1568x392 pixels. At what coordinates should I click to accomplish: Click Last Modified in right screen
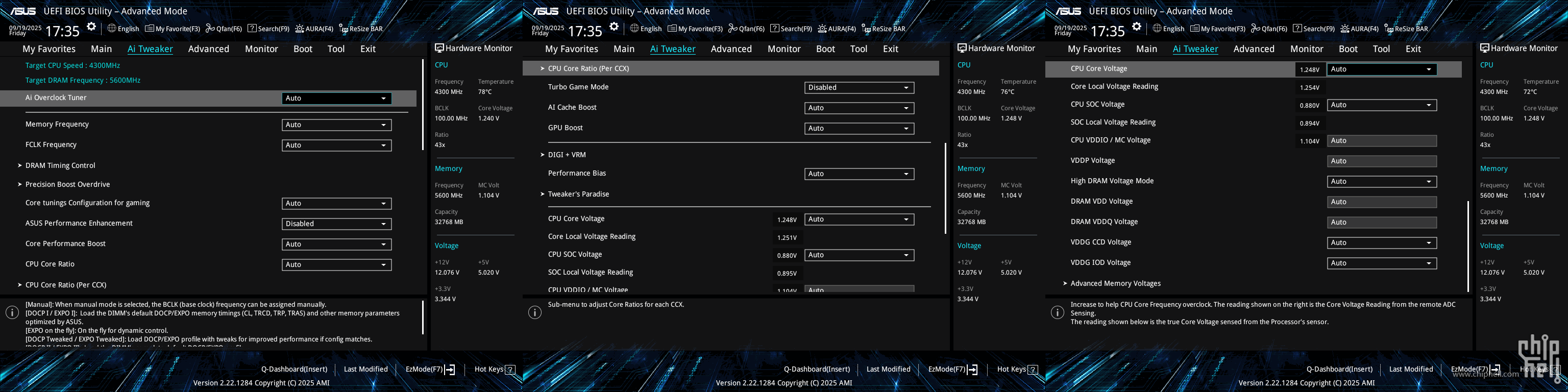[x=1411, y=370]
